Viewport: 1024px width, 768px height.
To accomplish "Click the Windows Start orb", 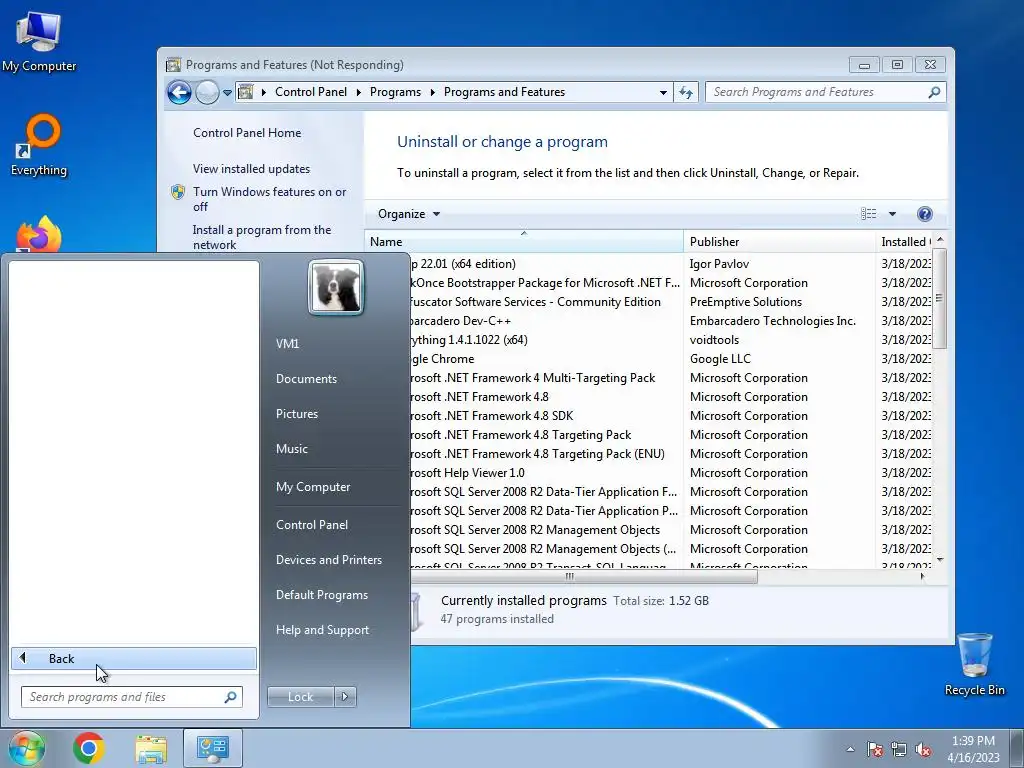I will tap(26, 748).
